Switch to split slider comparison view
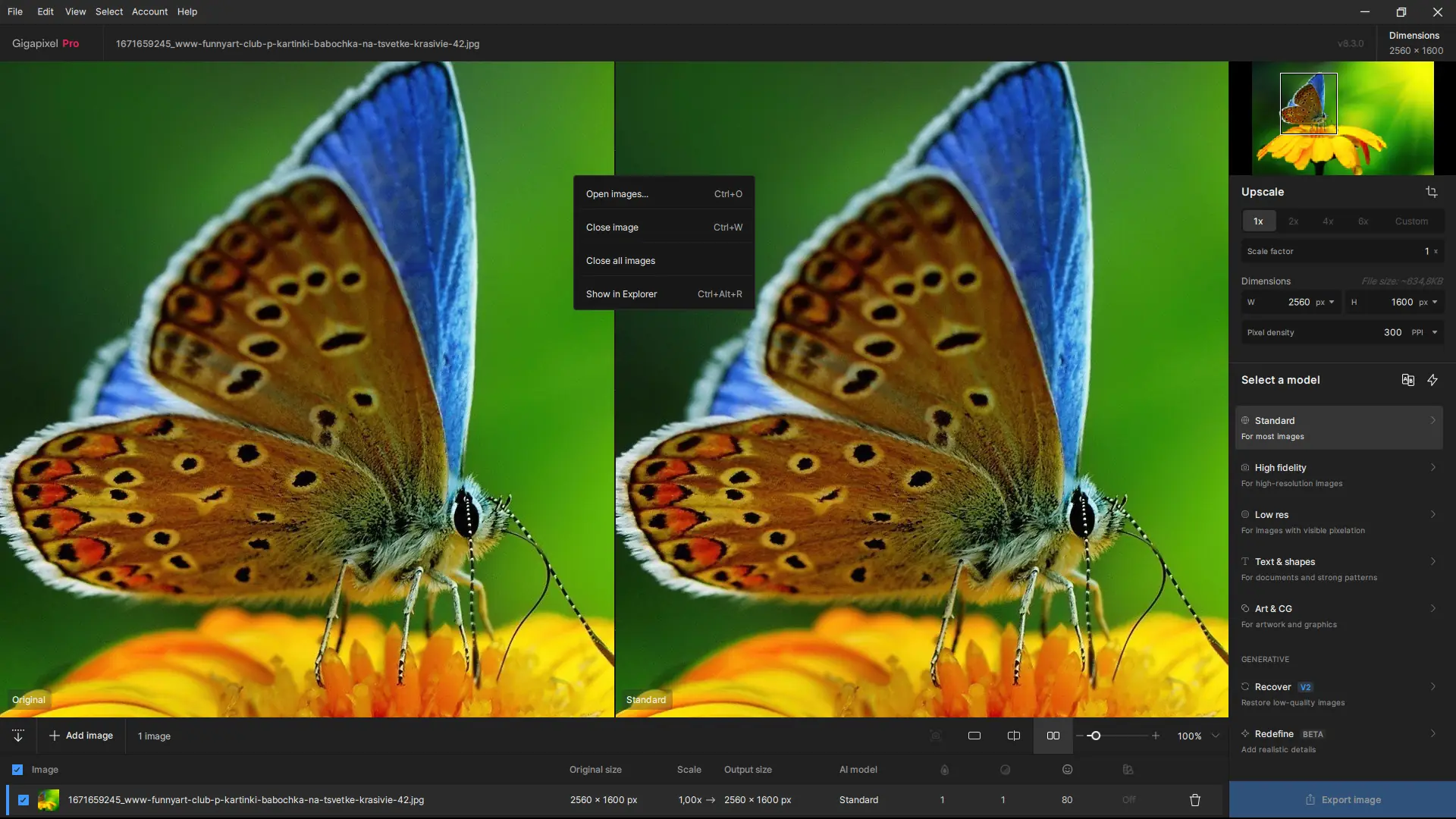1456x819 pixels. point(1014,736)
